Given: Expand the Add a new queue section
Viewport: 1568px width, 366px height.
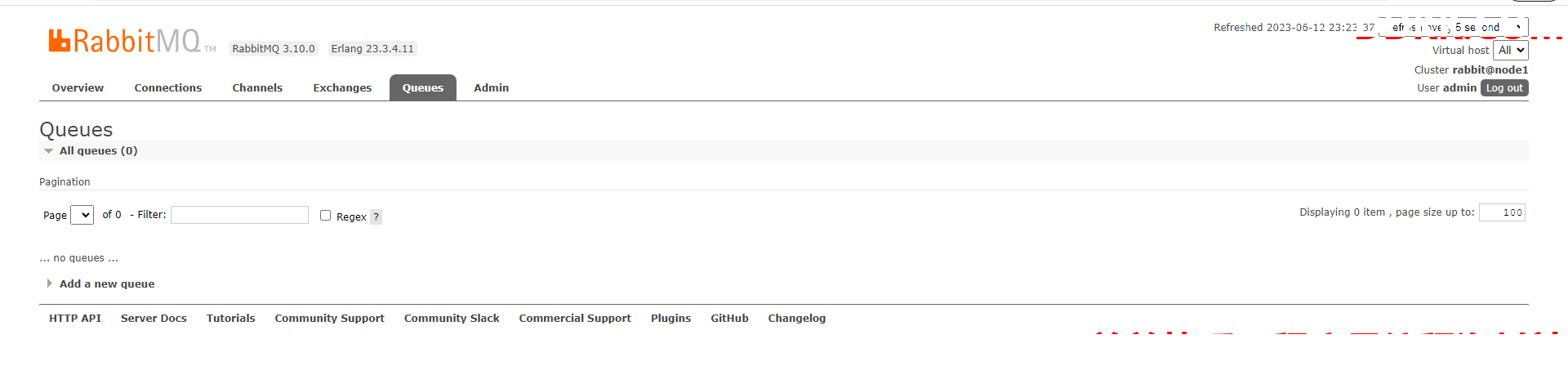Looking at the screenshot, I should click(106, 284).
